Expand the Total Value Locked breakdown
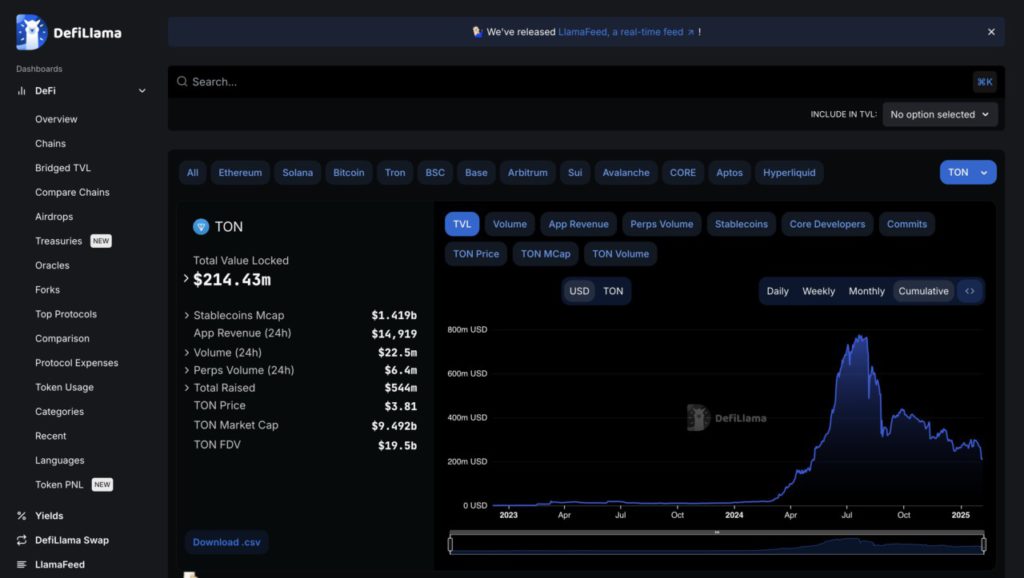The width and height of the screenshot is (1024, 578). (186, 279)
